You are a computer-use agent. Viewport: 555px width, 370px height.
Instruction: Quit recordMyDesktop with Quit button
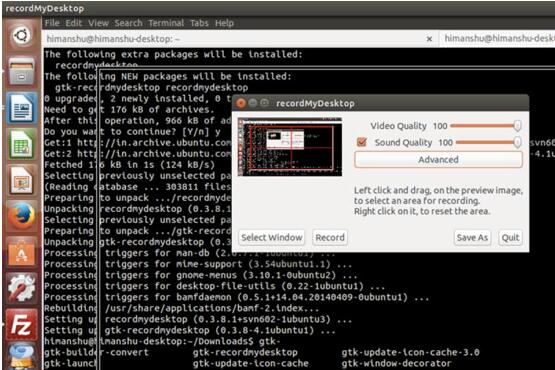[x=510, y=238]
